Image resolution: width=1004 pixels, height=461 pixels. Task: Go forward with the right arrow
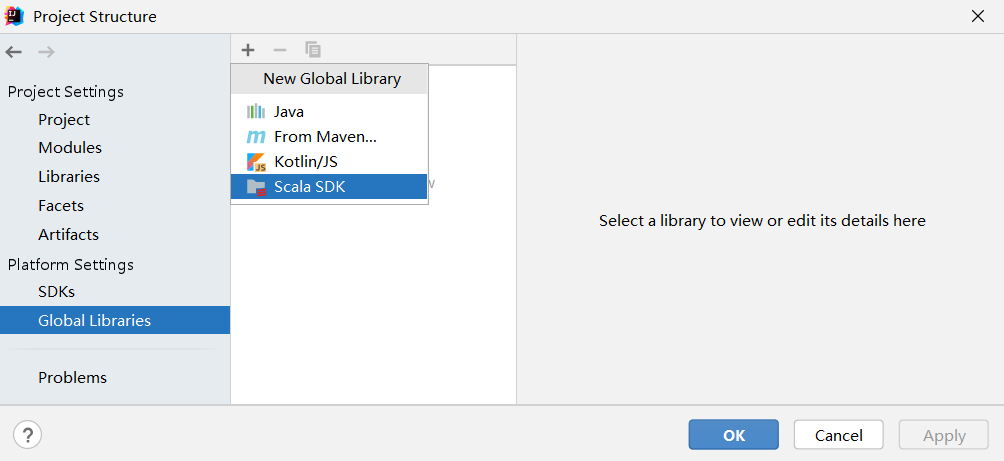46,52
